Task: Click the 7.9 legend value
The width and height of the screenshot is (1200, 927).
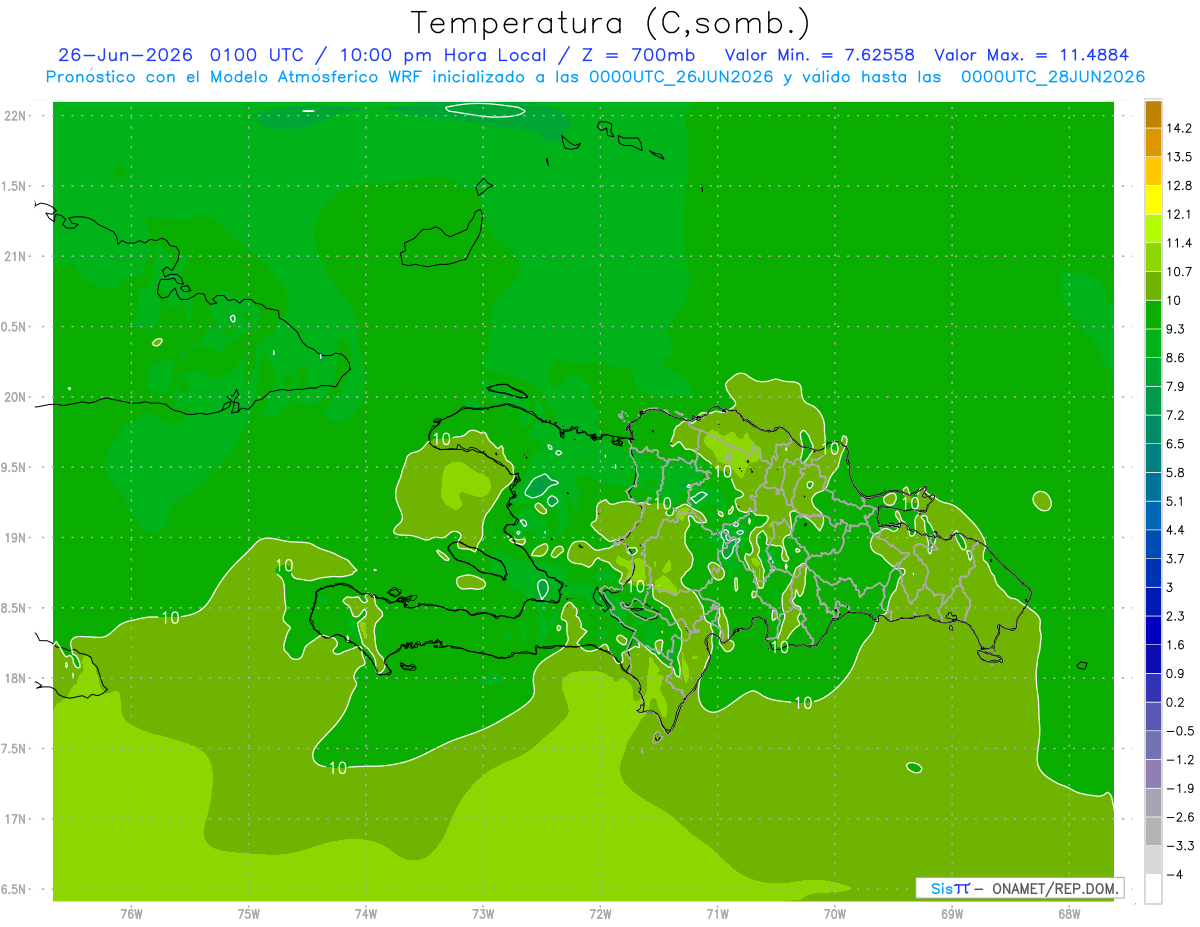Action: click(x=1175, y=386)
